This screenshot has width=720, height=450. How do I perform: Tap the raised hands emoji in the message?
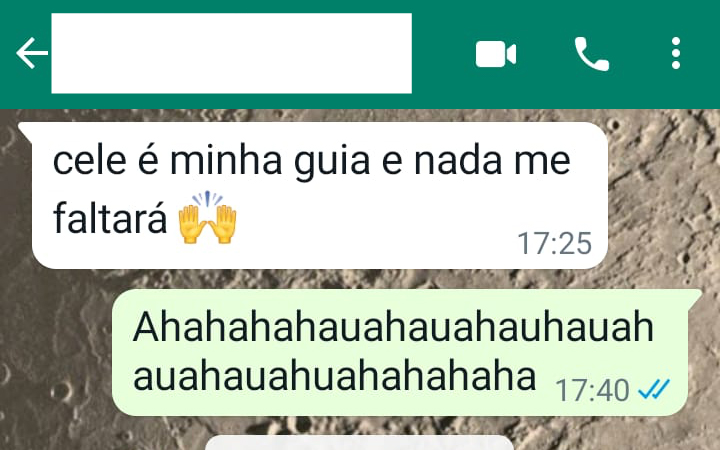(207, 217)
